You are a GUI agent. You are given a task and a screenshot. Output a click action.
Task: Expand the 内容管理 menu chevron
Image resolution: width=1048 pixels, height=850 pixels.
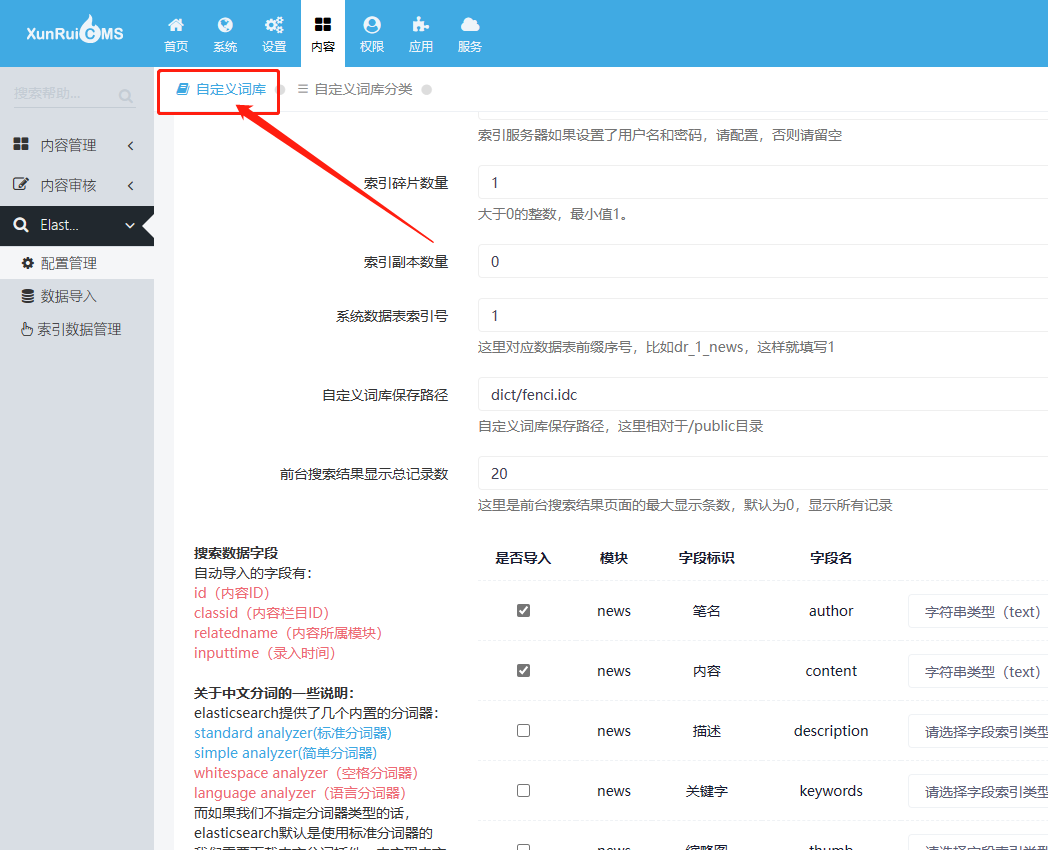click(130, 146)
